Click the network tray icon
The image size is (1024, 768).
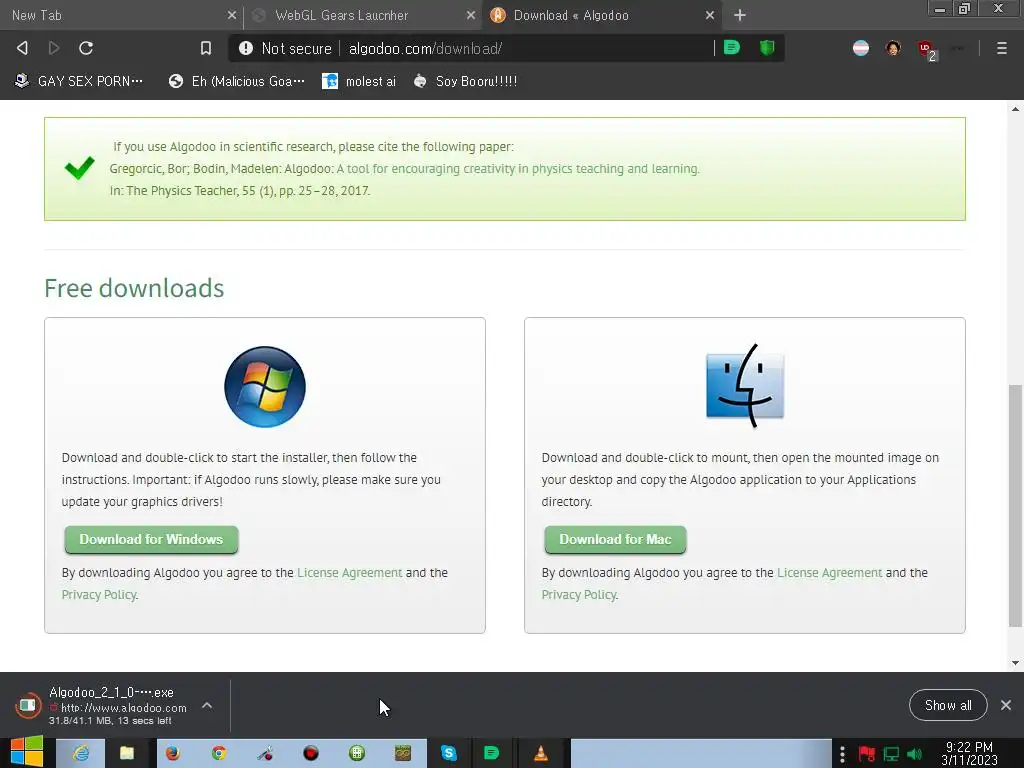pos(891,754)
